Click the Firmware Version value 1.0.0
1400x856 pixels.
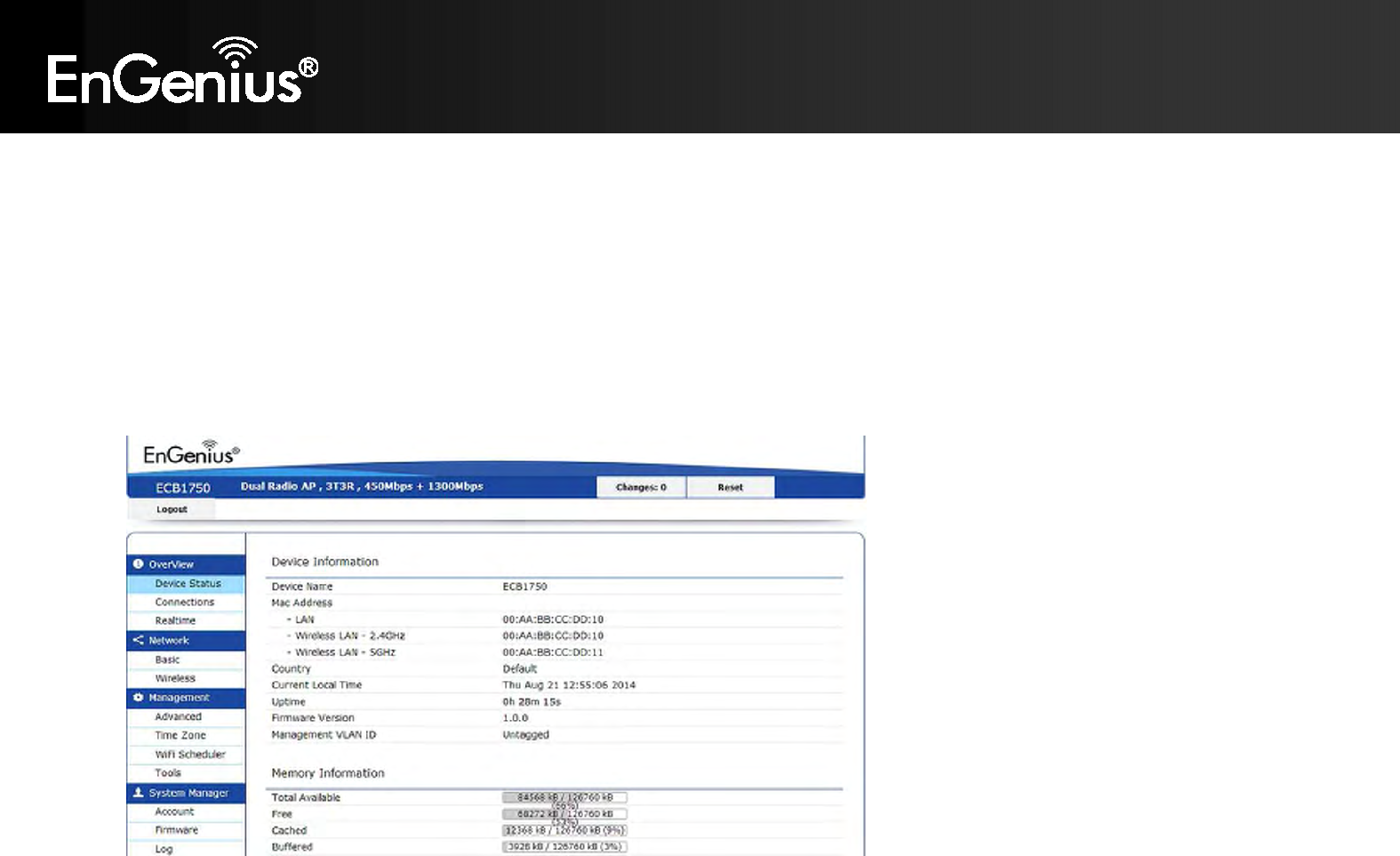coord(516,718)
